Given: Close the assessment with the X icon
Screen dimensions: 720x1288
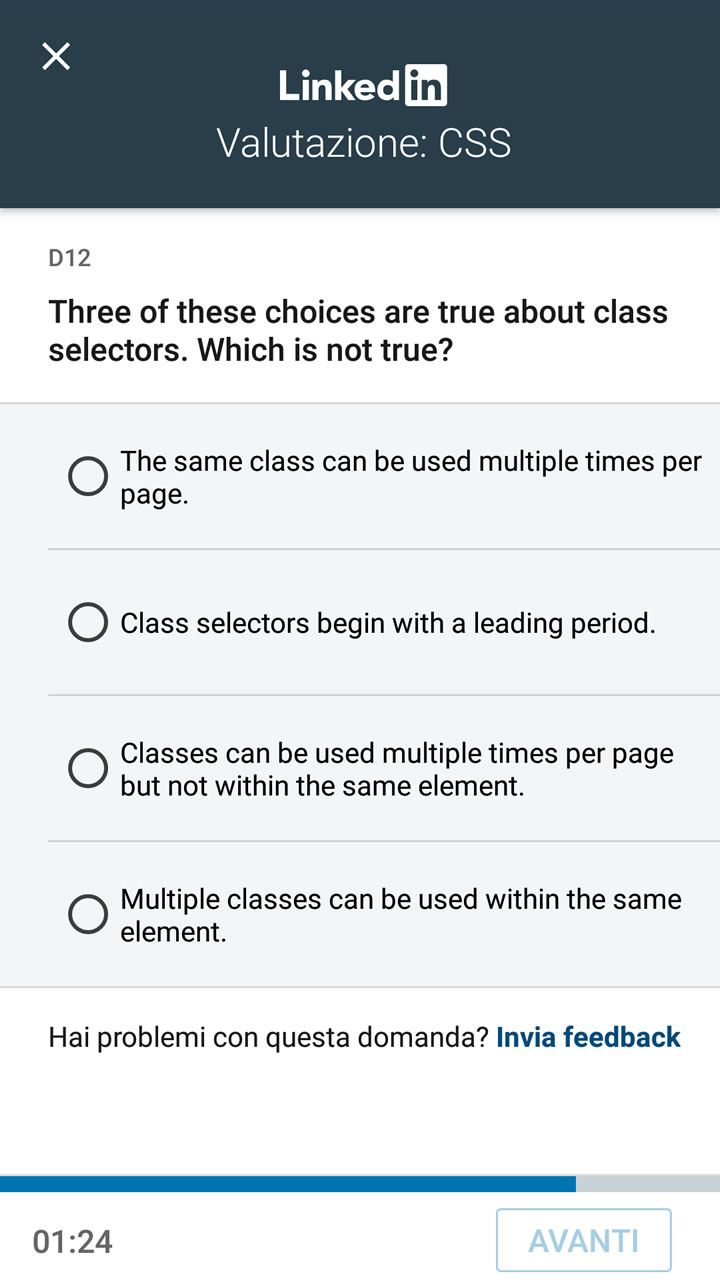Looking at the screenshot, I should click(56, 56).
